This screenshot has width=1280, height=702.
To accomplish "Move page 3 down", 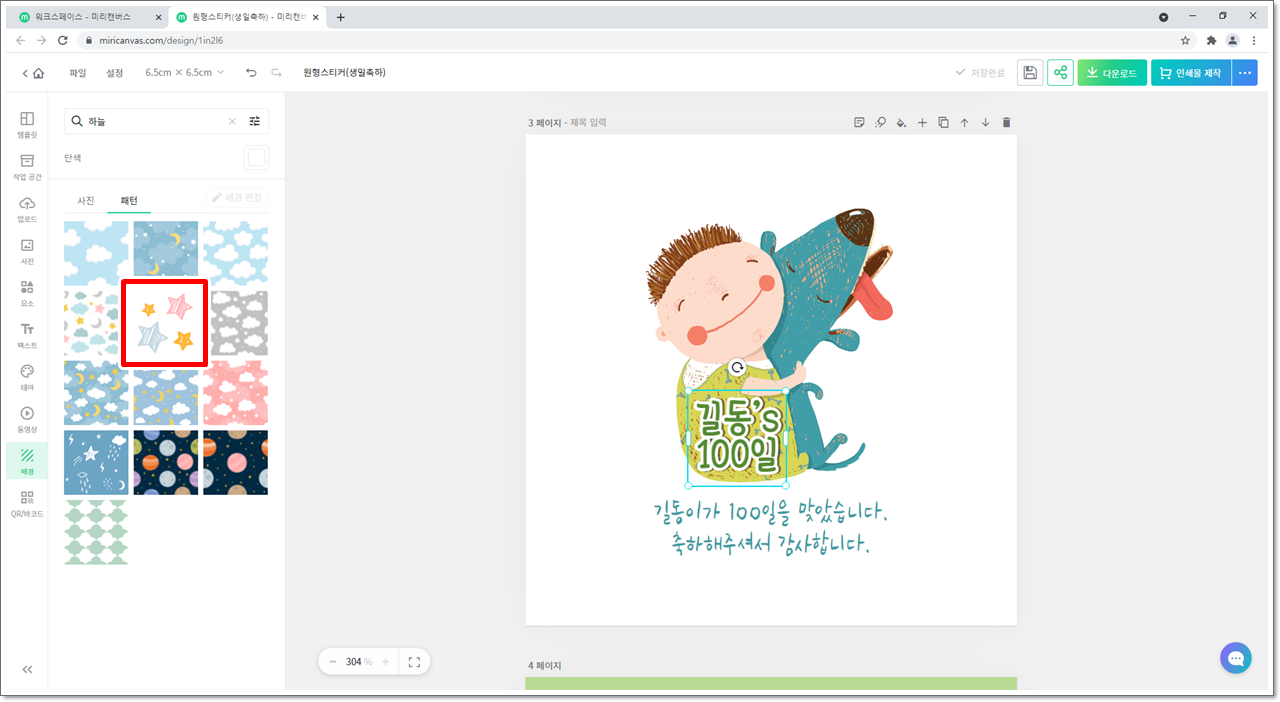I will tap(985, 123).
